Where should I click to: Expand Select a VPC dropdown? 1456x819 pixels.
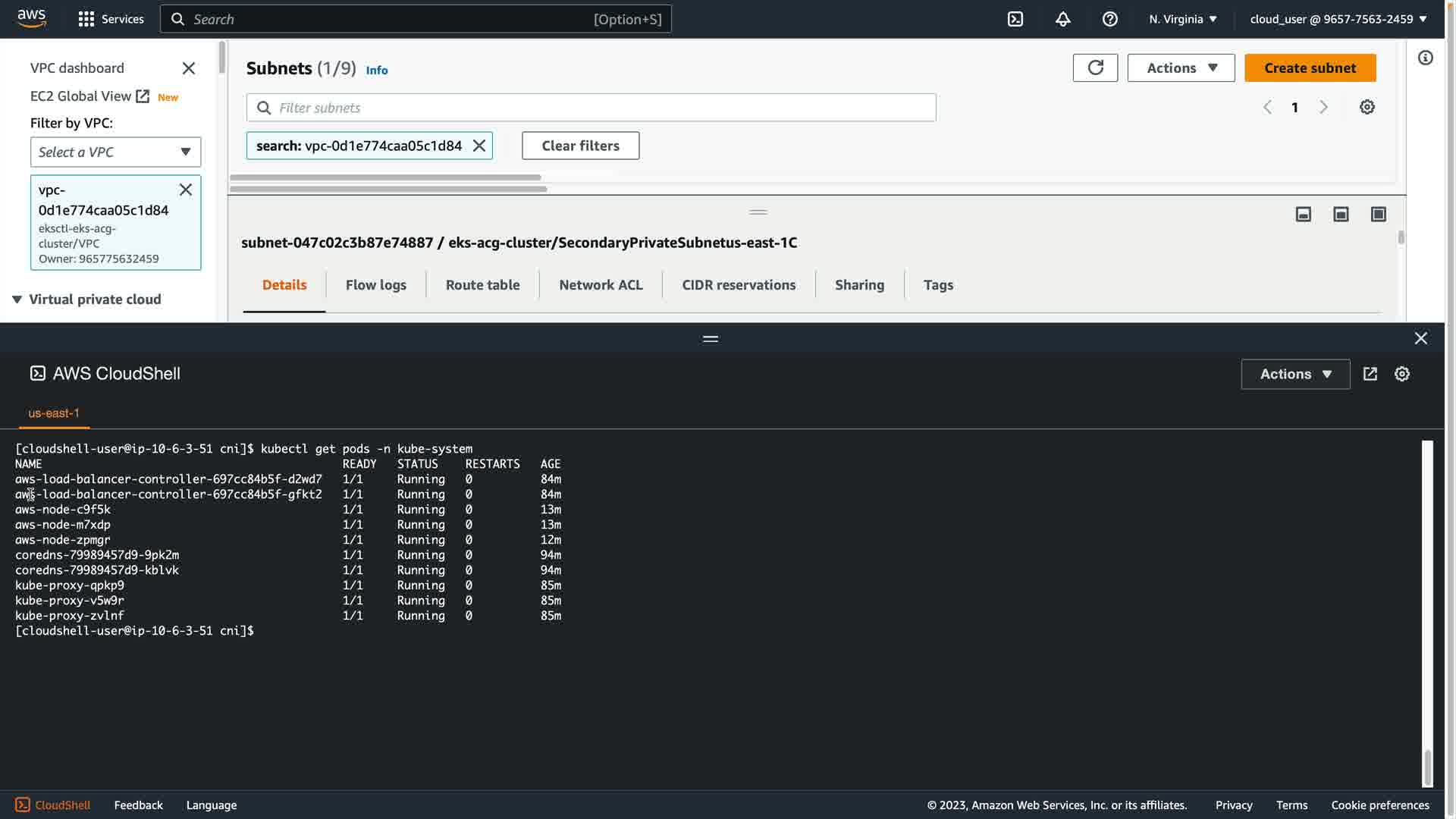click(x=115, y=152)
